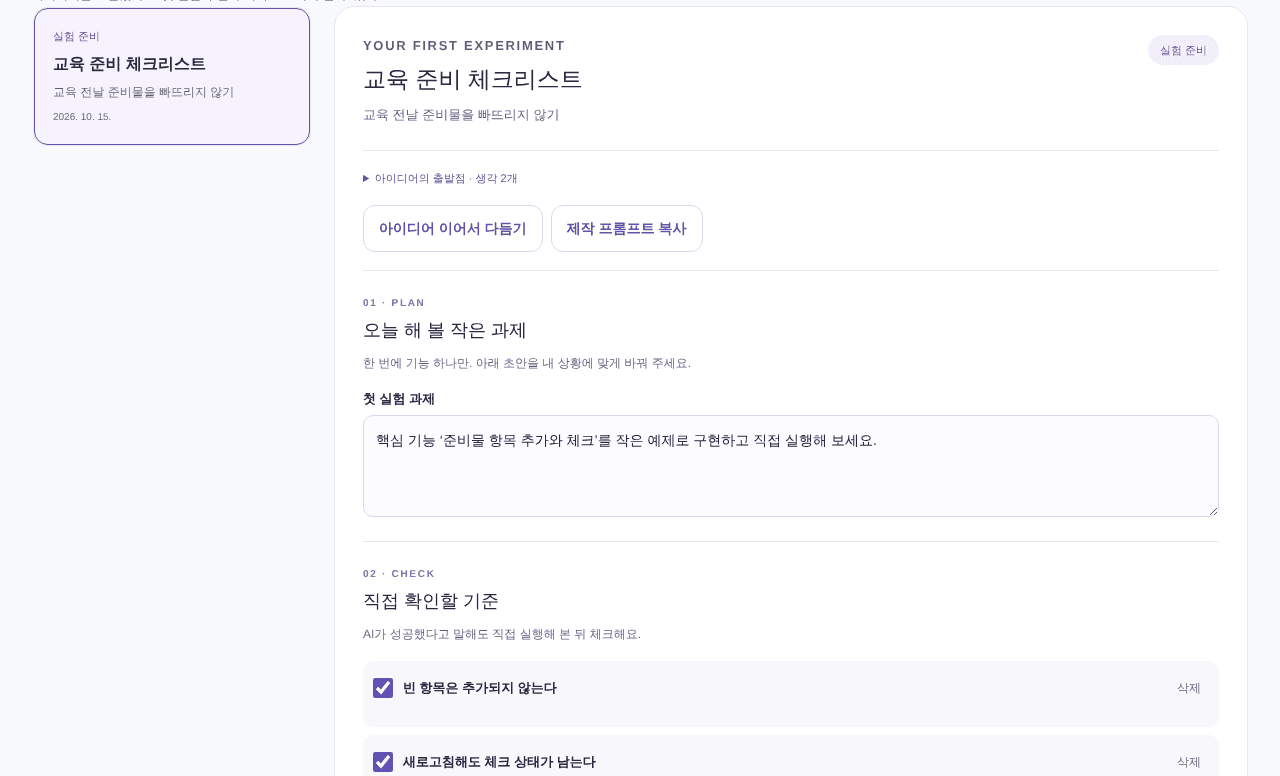
Task: Click the 직접 확인할 기준 heading
Action: tap(431, 601)
